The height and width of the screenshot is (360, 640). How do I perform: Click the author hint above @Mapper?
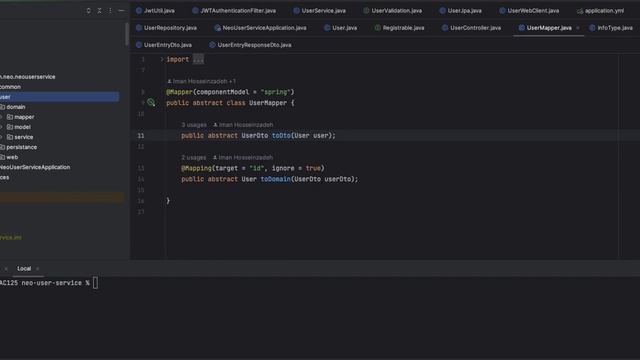pos(201,81)
